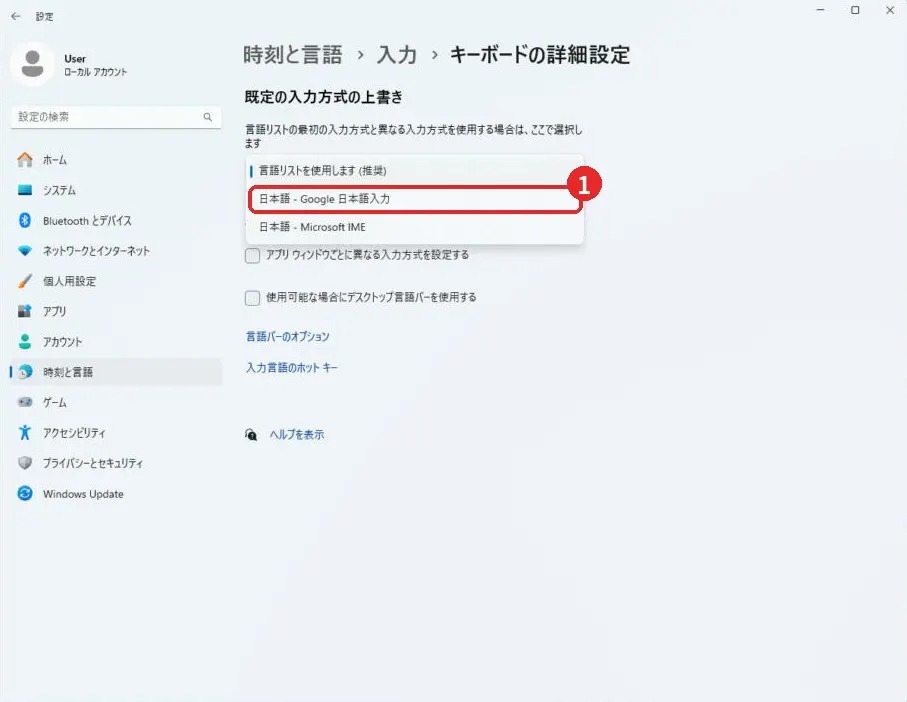
Task: Open アカウント settings page
Action: [116, 341]
